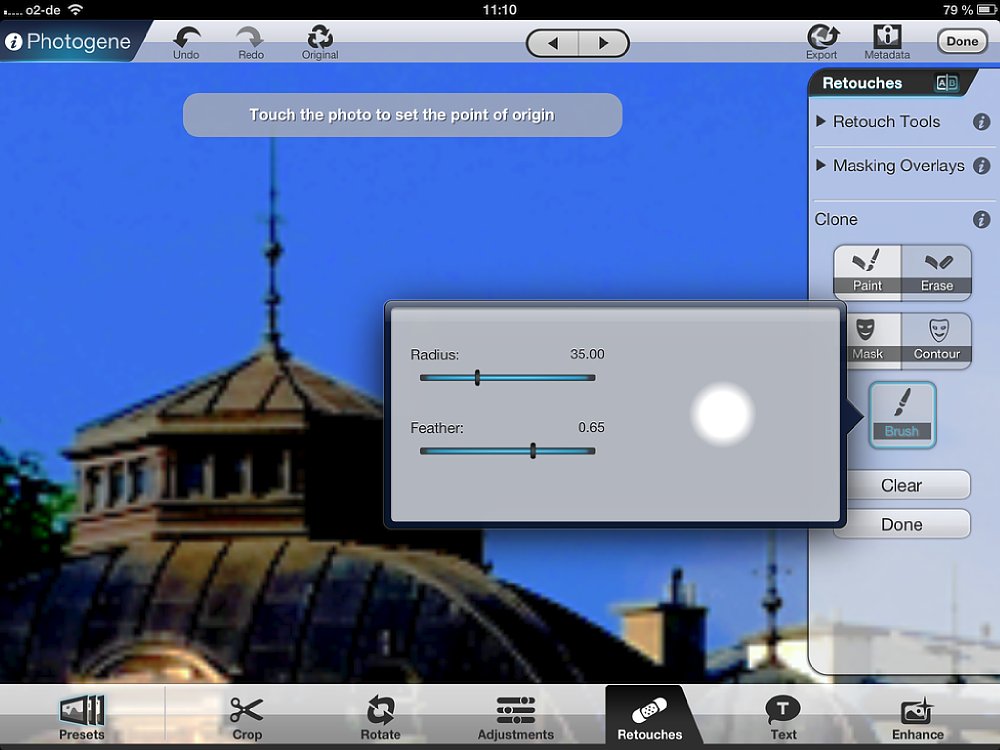The width and height of the screenshot is (1000, 750).
Task: Toggle the before/after compare icon
Action: (946, 84)
